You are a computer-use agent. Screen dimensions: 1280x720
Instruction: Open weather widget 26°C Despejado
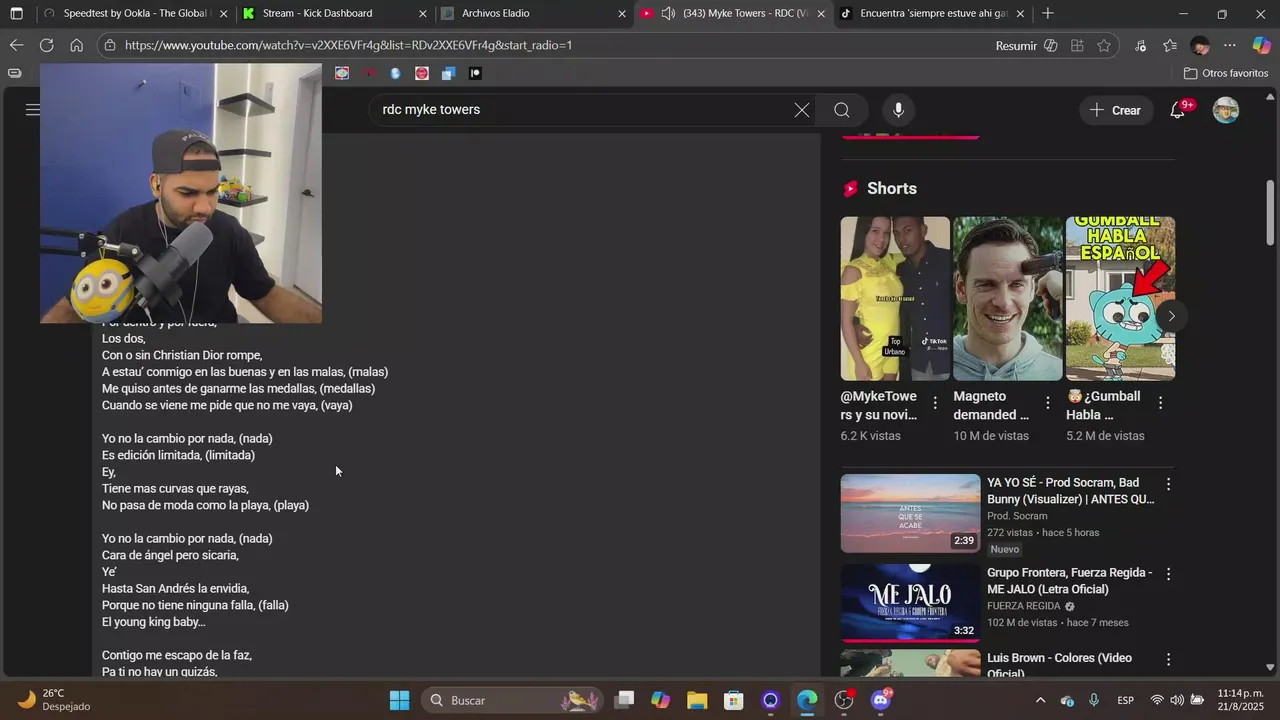[55, 700]
